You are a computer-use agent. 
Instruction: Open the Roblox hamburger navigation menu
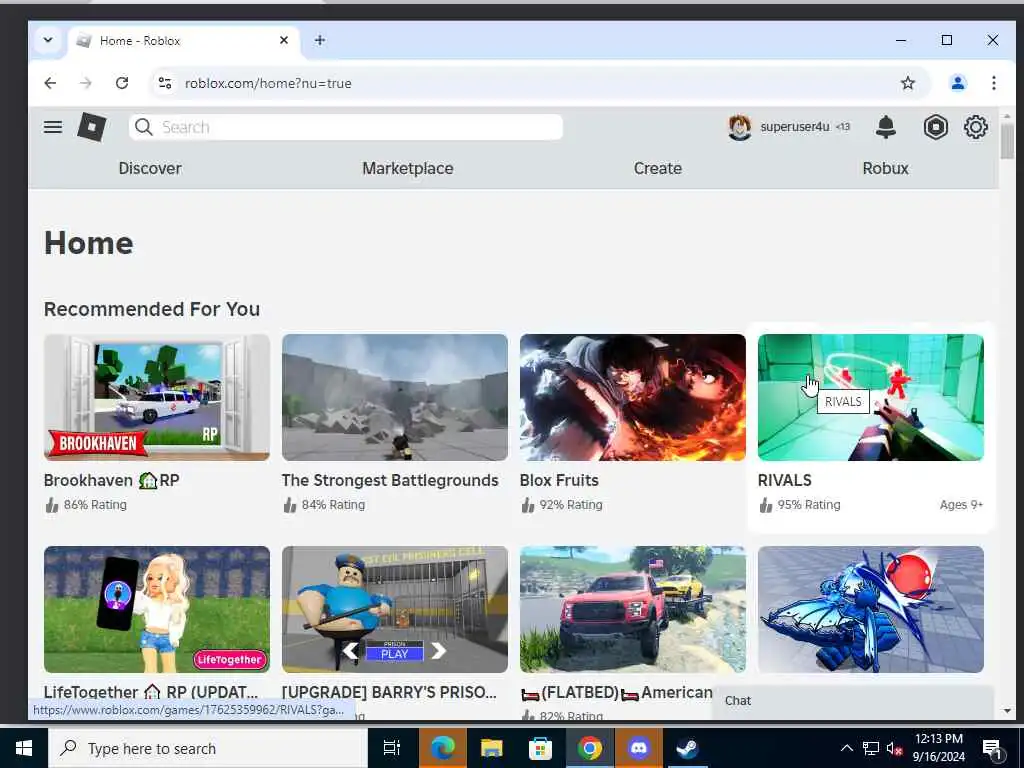pos(53,127)
